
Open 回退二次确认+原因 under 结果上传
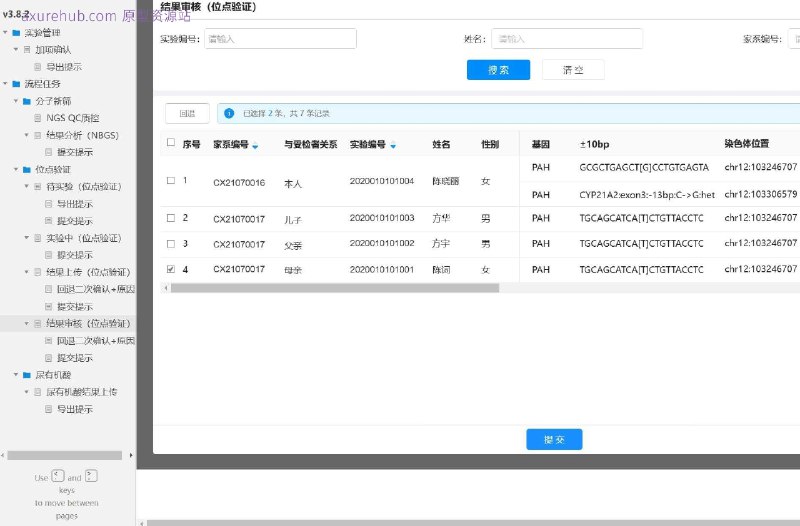[x=95, y=289]
